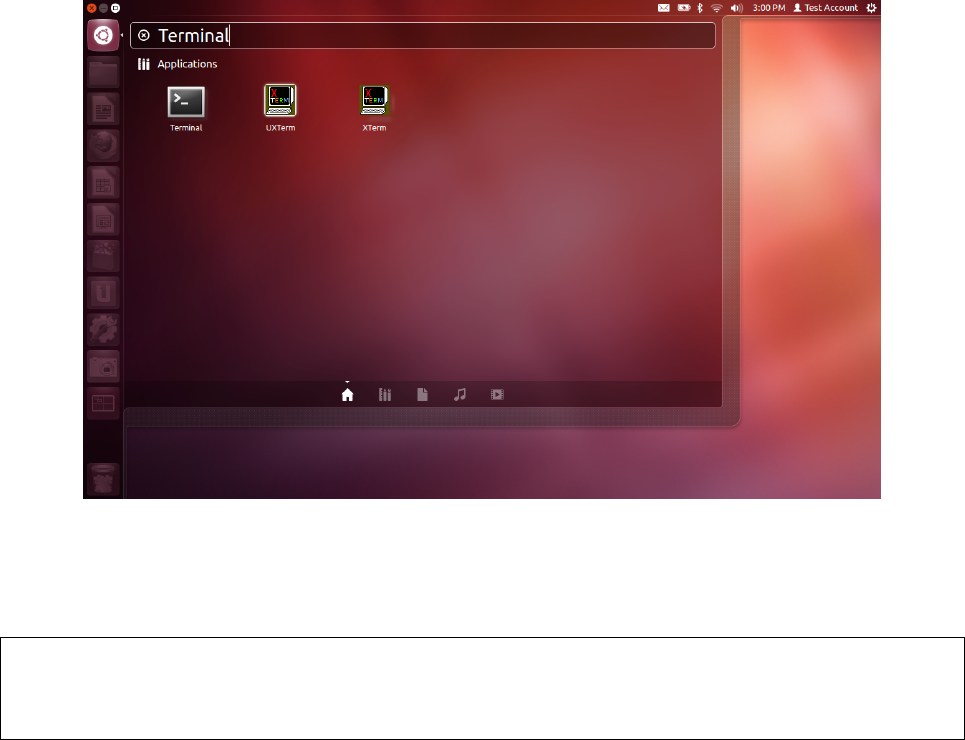965x740 pixels.
Task: Open Ubuntu One launcher icon
Action: tap(103, 293)
